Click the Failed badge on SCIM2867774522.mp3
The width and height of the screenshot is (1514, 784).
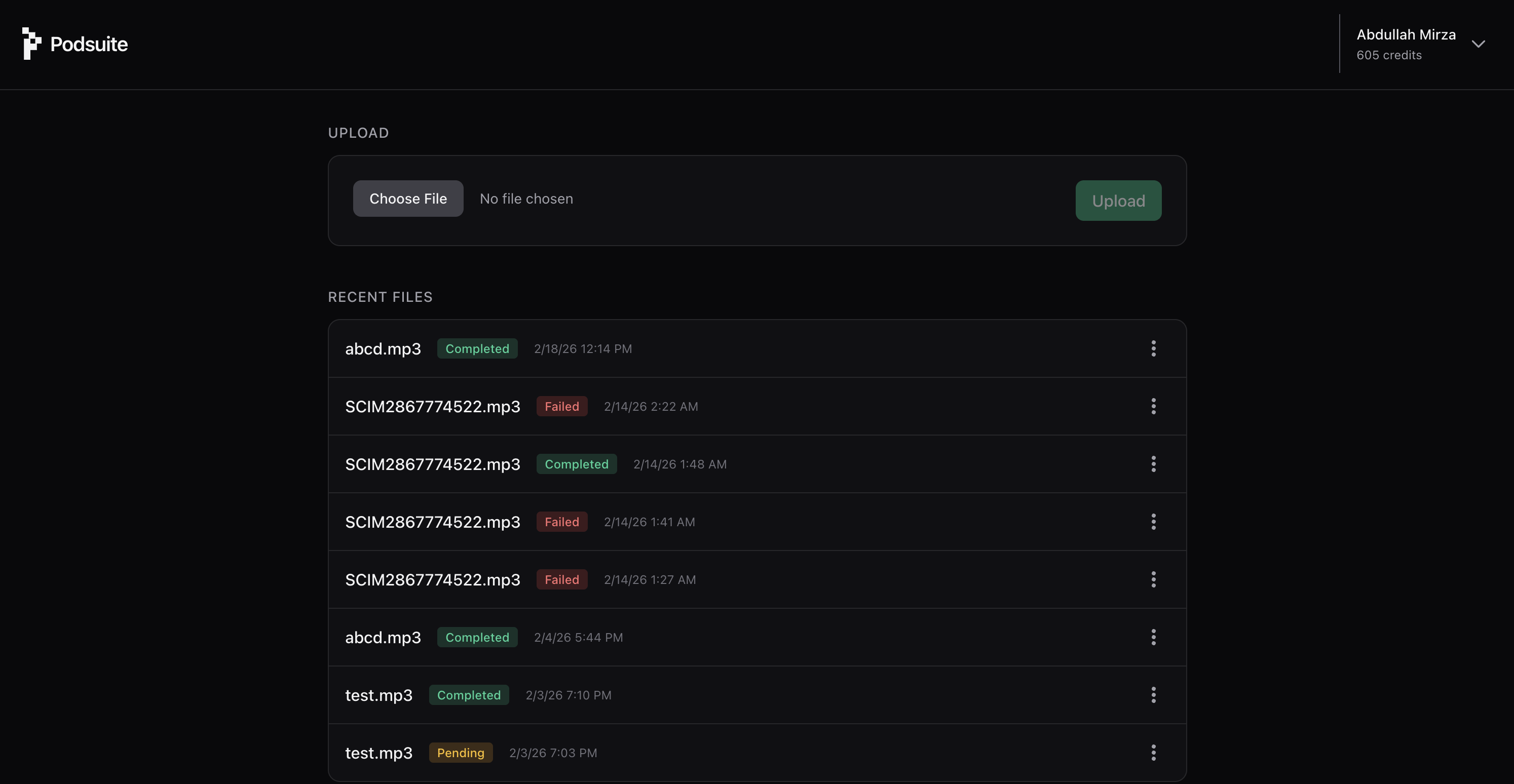click(562, 406)
